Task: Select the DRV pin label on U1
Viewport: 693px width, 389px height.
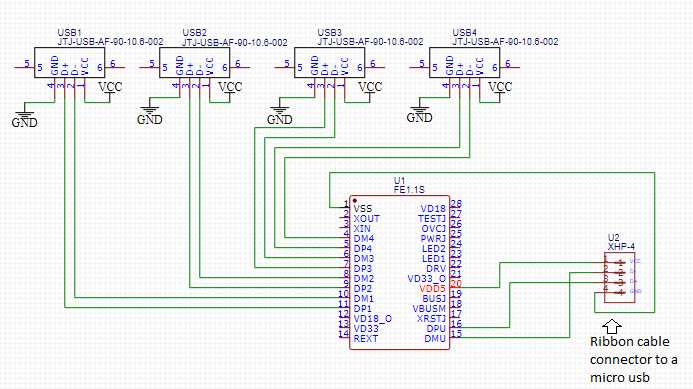Action: pos(436,269)
